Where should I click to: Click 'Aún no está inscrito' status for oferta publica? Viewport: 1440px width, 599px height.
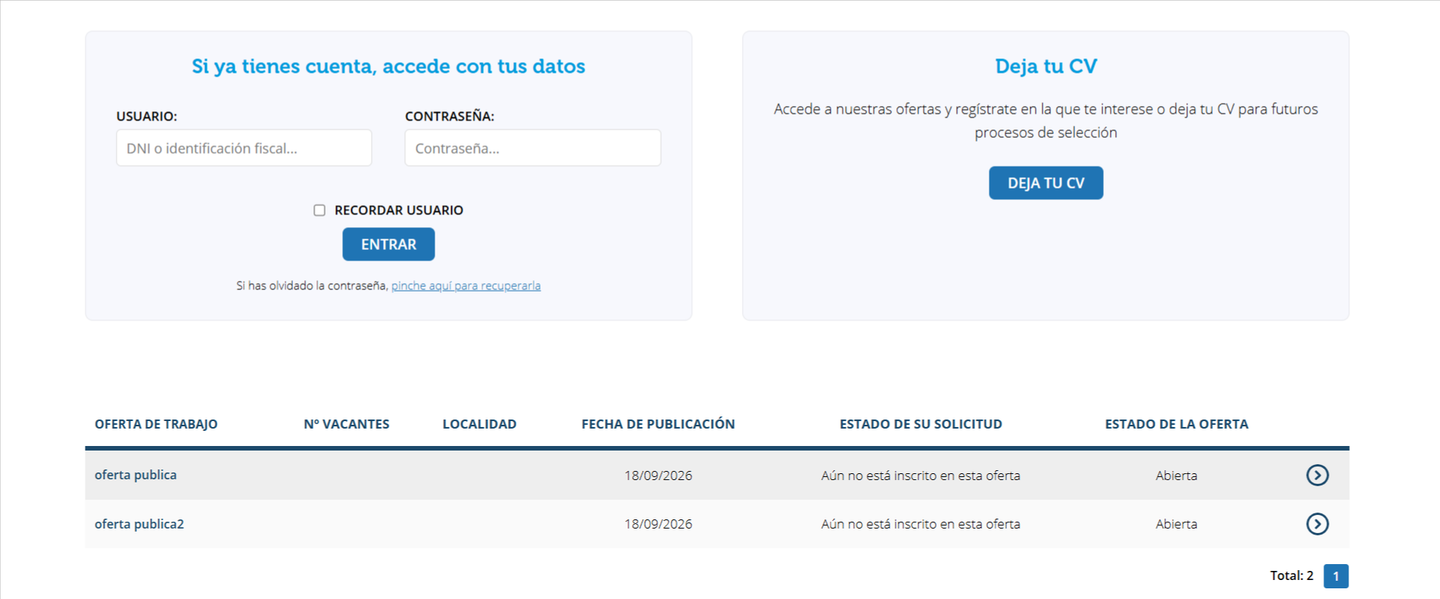pyautogui.click(x=921, y=476)
